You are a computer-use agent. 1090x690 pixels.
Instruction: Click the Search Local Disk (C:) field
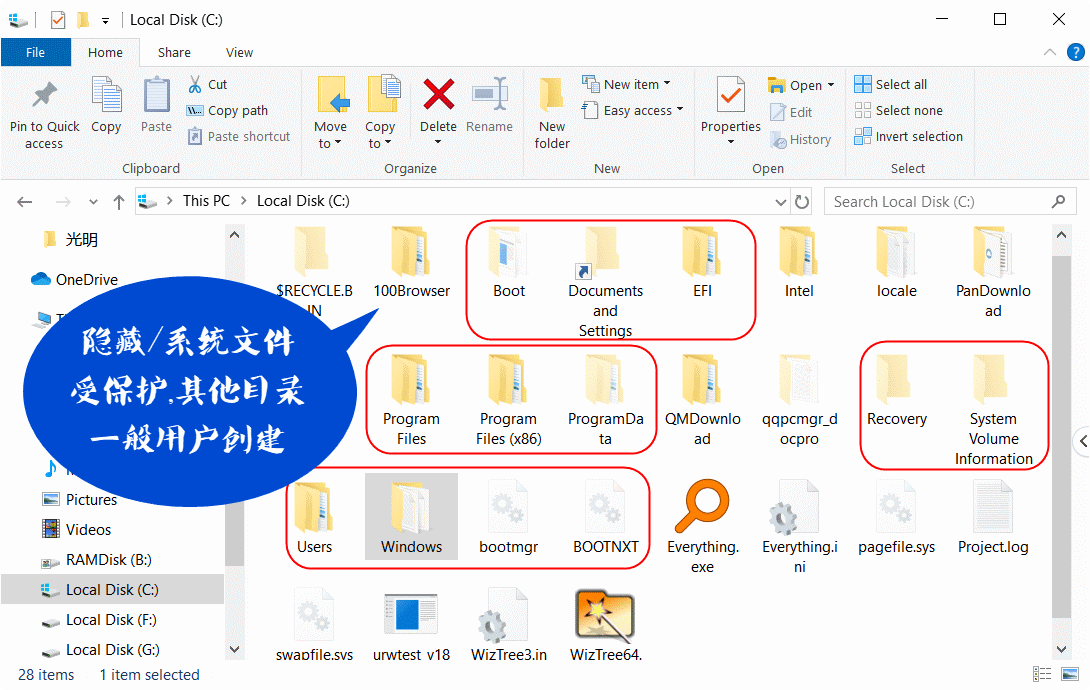coord(952,202)
